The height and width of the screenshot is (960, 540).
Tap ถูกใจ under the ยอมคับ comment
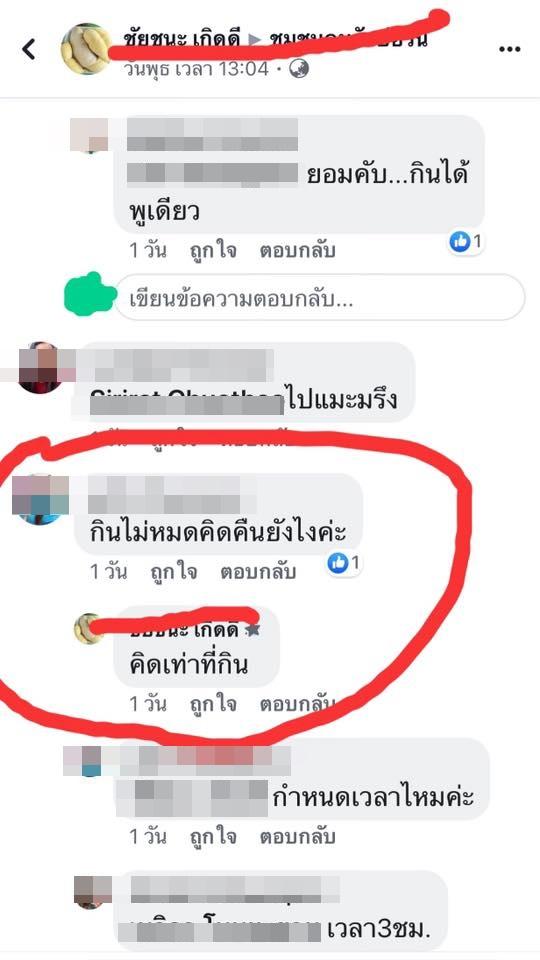tap(212, 250)
